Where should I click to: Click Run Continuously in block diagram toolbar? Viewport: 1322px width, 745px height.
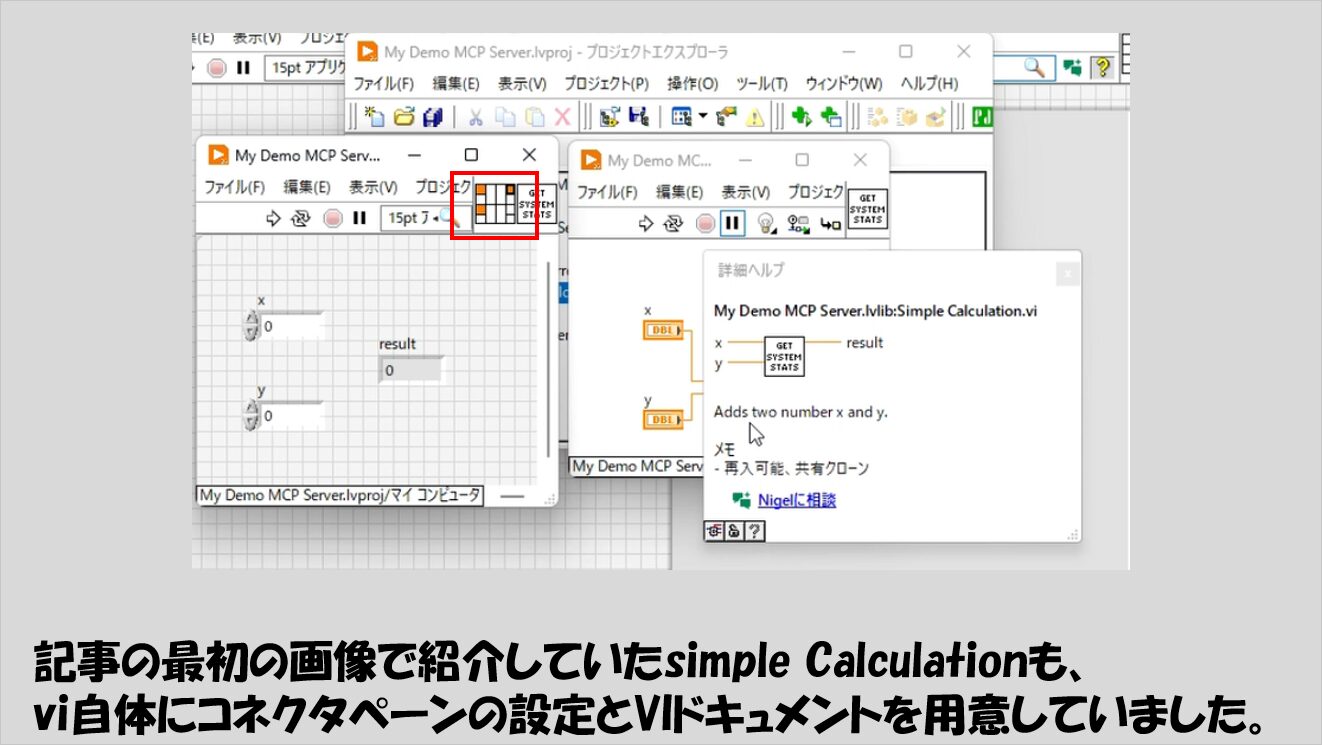[x=675, y=223]
